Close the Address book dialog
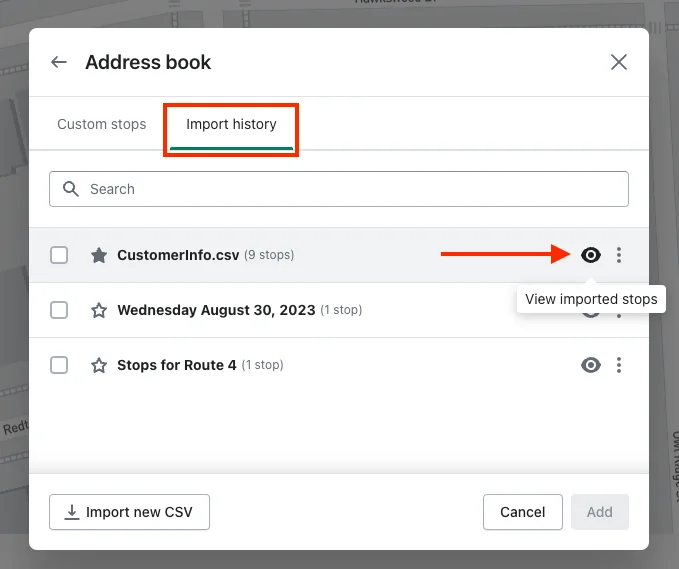679x569 pixels. click(x=619, y=62)
